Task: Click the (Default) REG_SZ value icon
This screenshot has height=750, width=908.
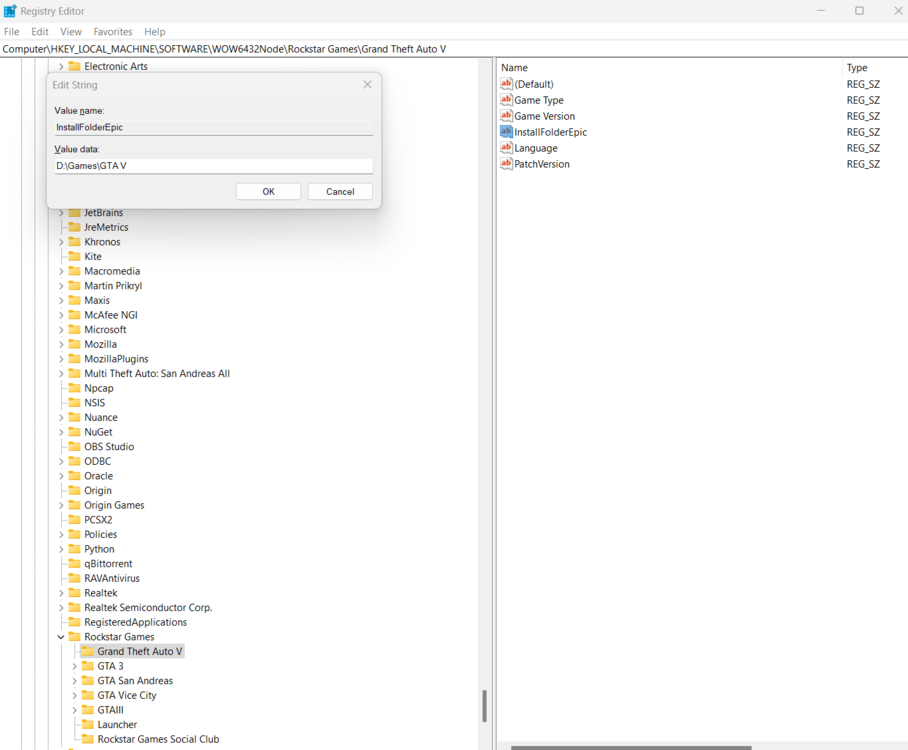Action: 507,84
